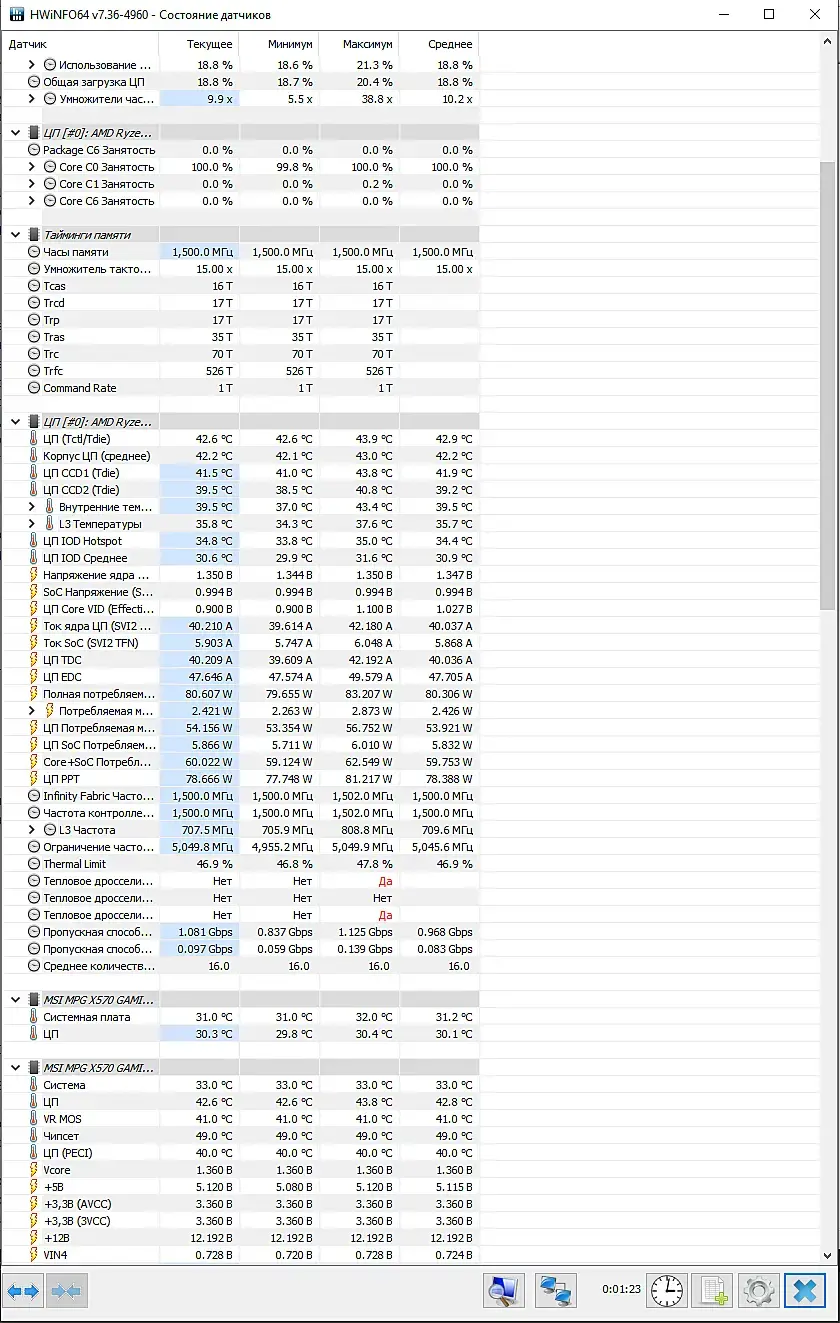Image resolution: width=840 pixels, height=1323 pixels.
Task: Click the scrollbar up arrow
Action: [x=828, y=42]
